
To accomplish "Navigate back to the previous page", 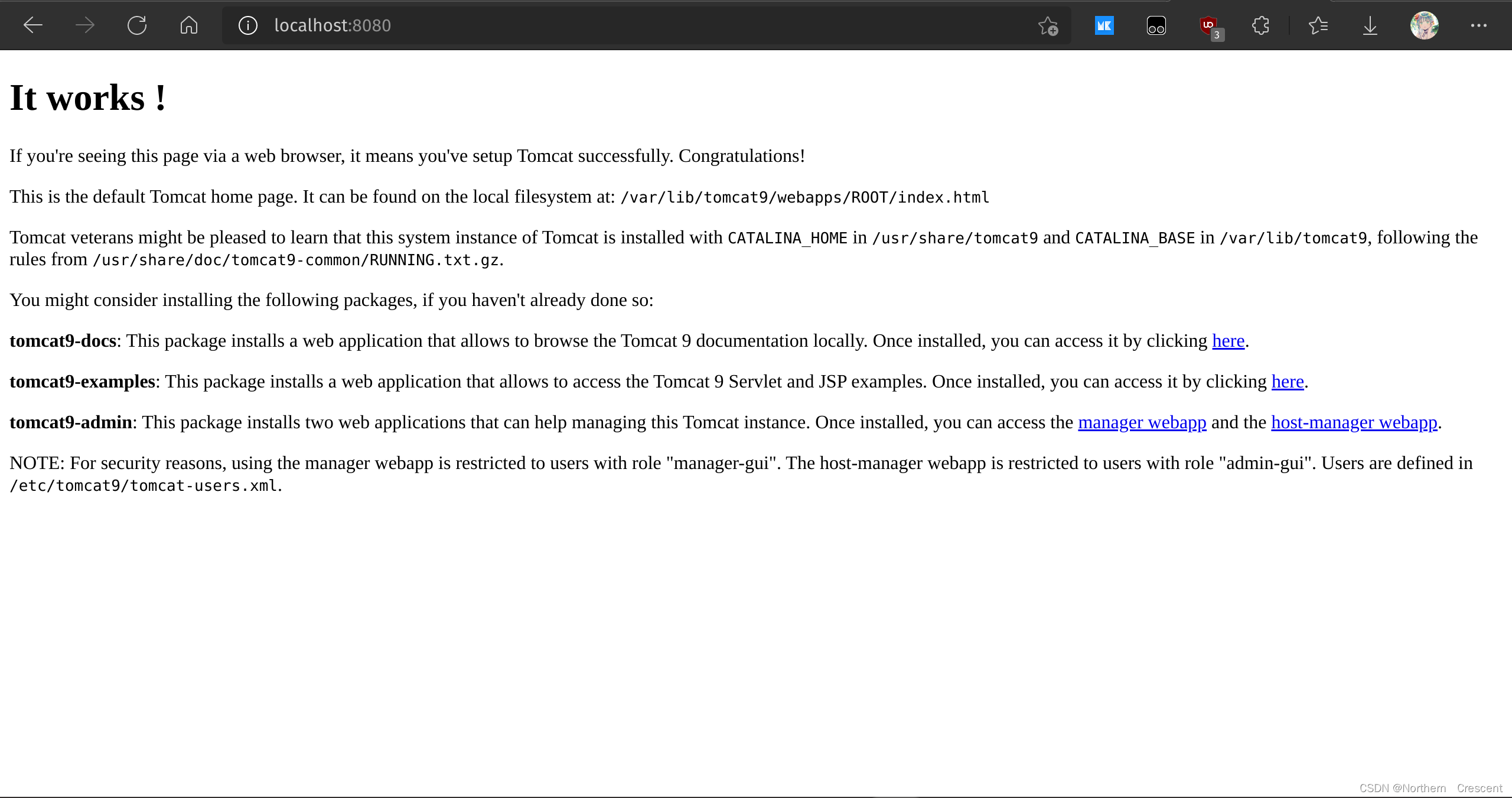I will (33, 25).
